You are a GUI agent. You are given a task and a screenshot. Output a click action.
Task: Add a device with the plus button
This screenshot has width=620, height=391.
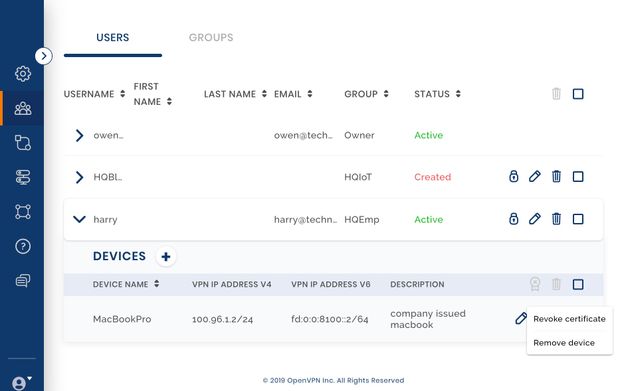pyautogui.click(x=166, y=257)
